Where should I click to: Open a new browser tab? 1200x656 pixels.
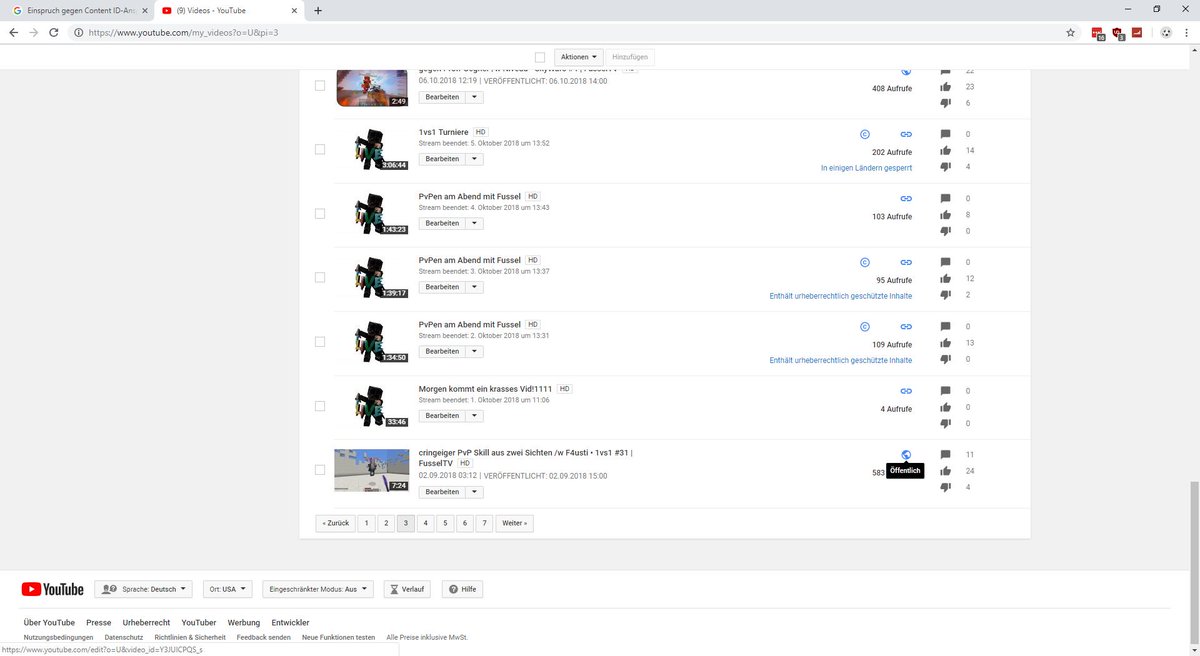[318, 10]
